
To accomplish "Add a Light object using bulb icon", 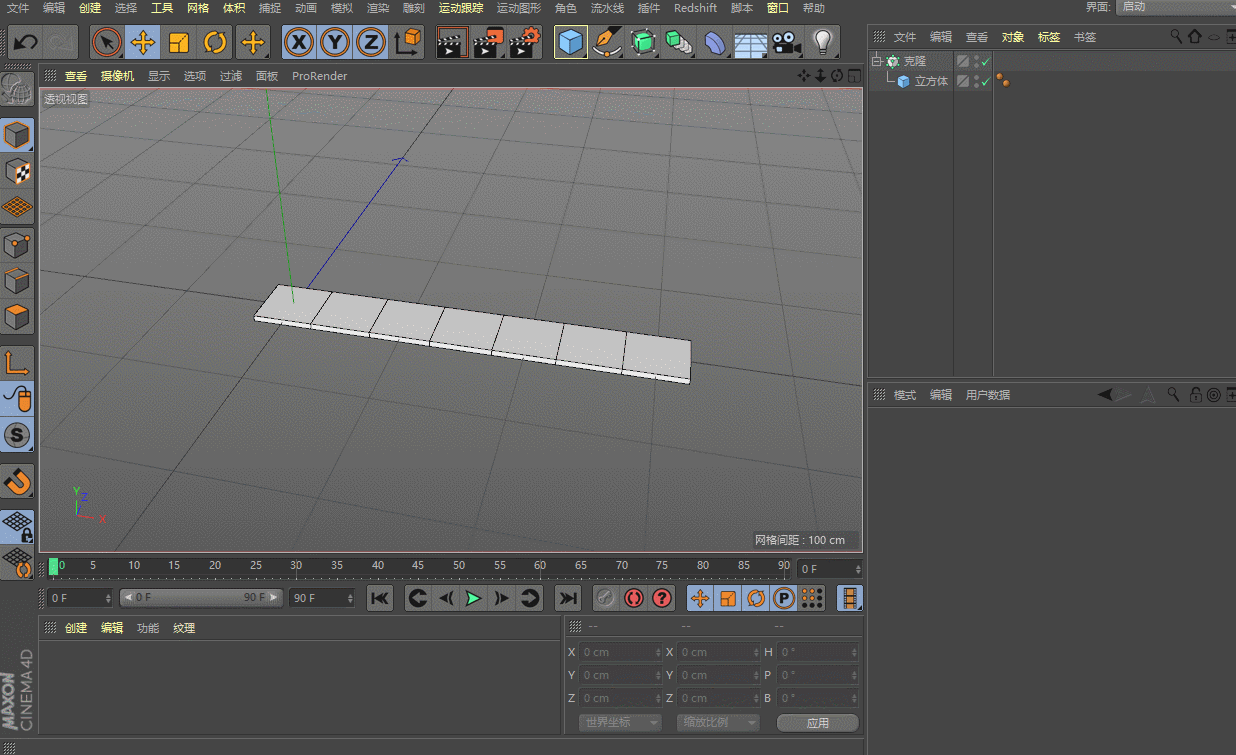I will click(x=822, y=43).
